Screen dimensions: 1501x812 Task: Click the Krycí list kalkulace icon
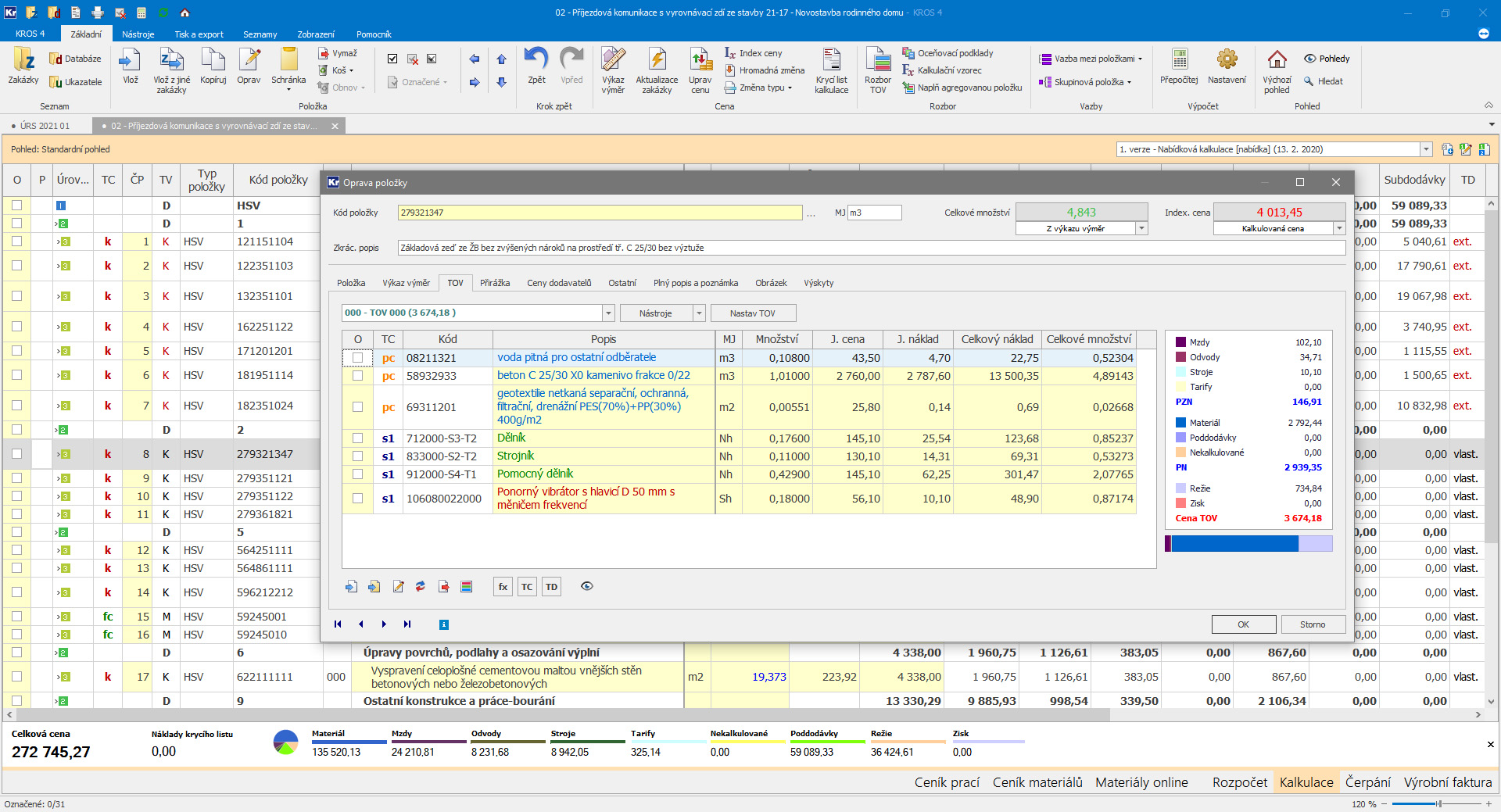click(x=831, y=61)
